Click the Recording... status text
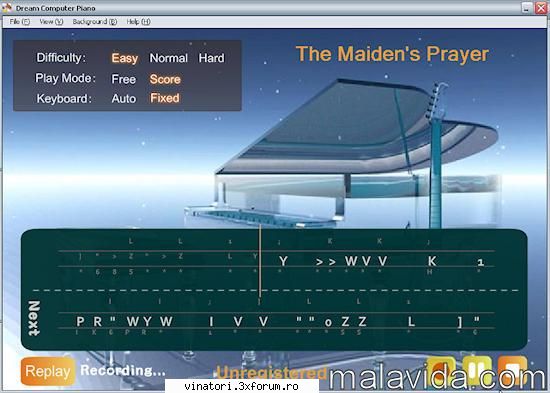This screenshot has height=393, width=550. click(123, 371)
